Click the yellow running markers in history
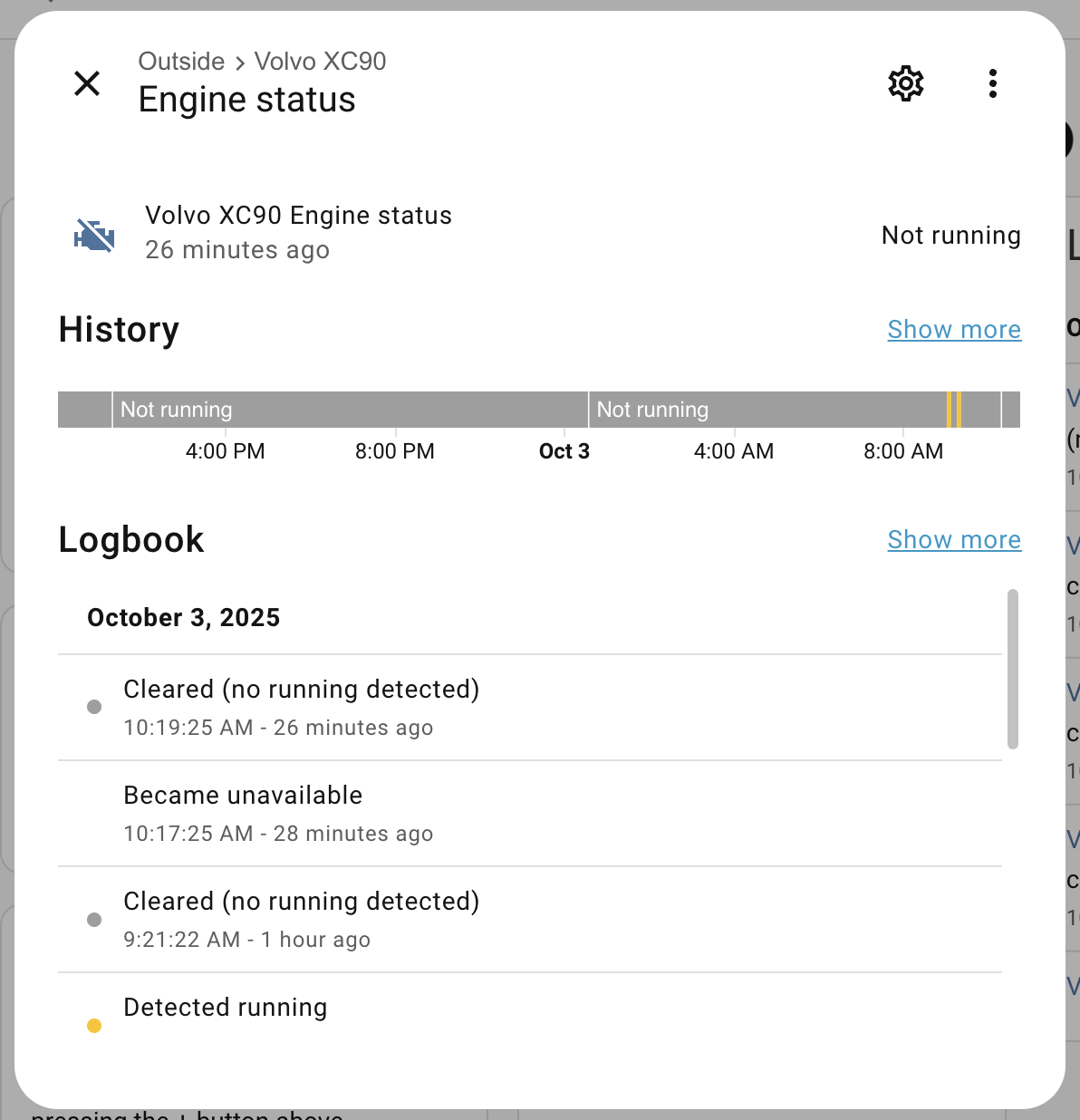 click(x=954, y=410)
